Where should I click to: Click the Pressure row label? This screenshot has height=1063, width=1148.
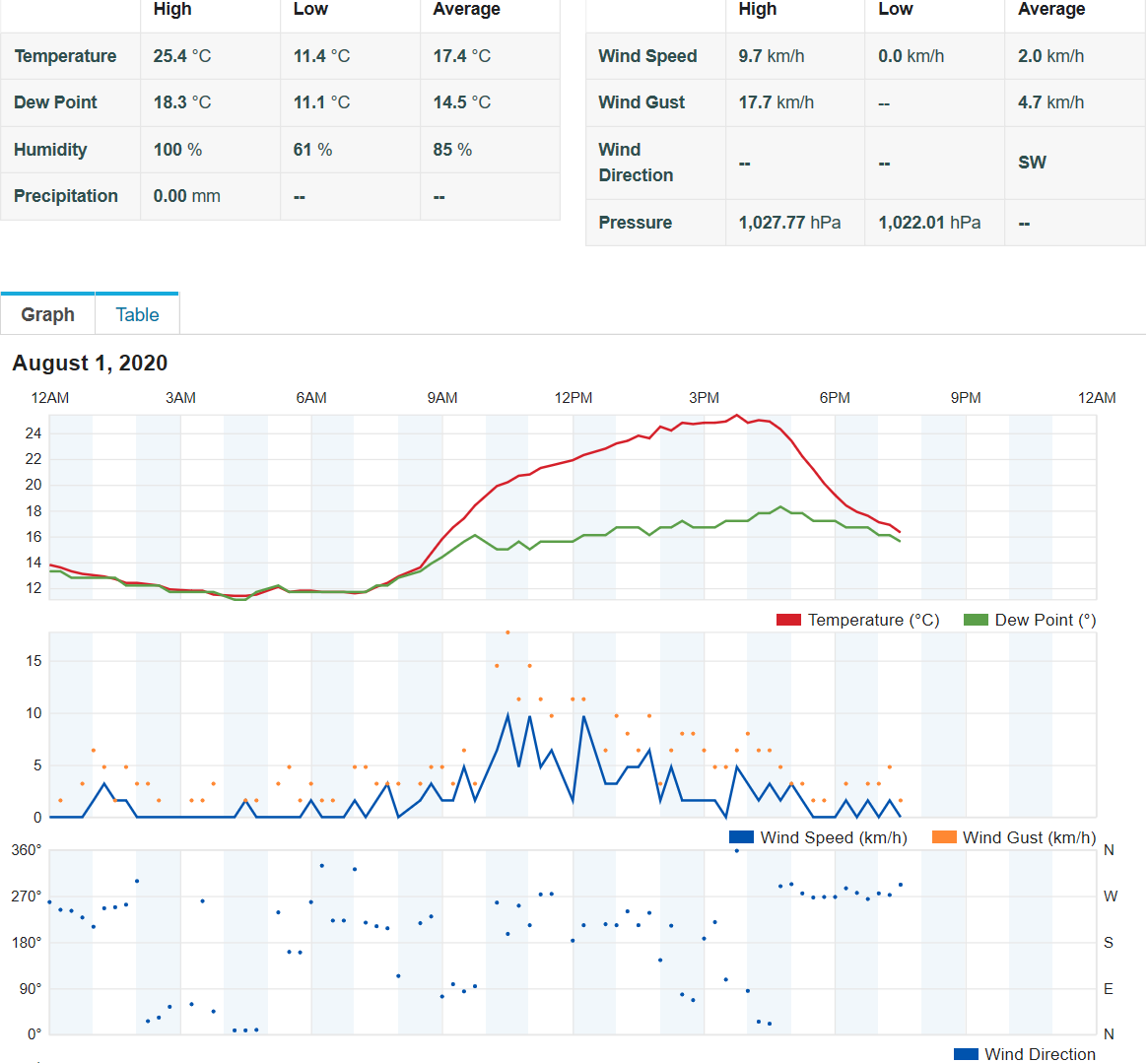point(636,223)
